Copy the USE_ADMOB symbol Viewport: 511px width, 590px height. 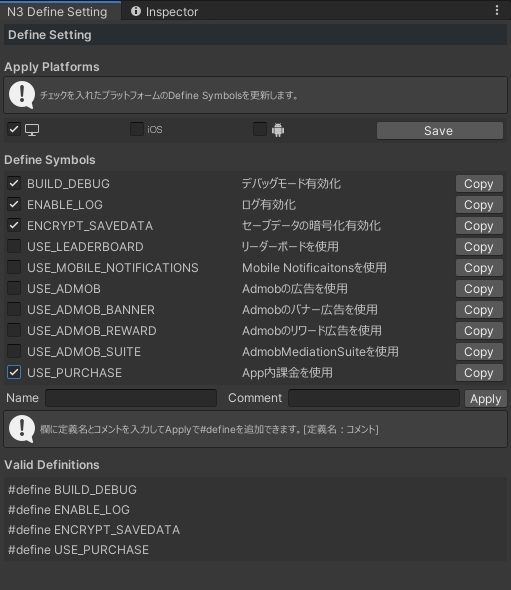(x=479, y=289)
